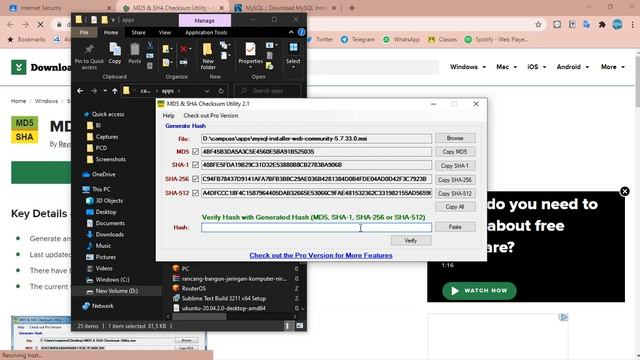This screenshot has width=640, height=360.
Task: Click the New folder icon in ribbon
Action: (207, 49)
